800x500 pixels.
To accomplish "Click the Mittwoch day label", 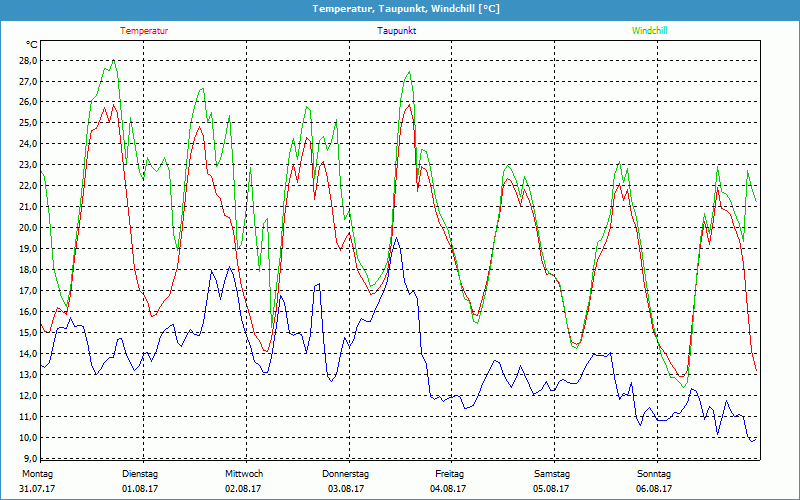I will (x=244, y=474).
